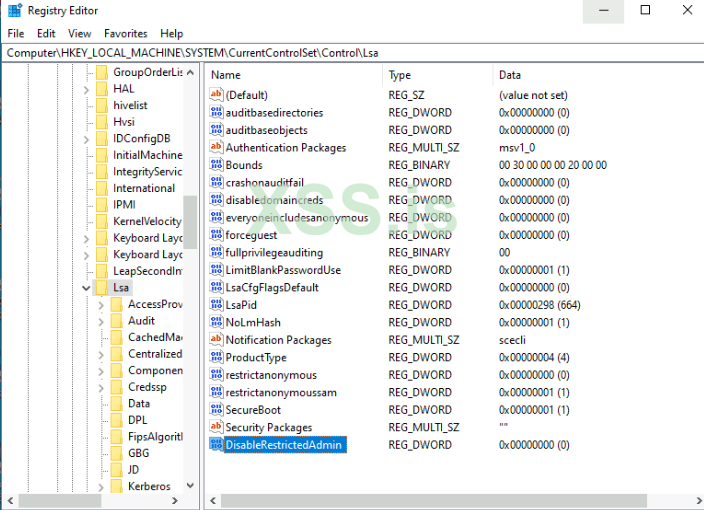Click the restrictanonymous value icon

point(216,374)
